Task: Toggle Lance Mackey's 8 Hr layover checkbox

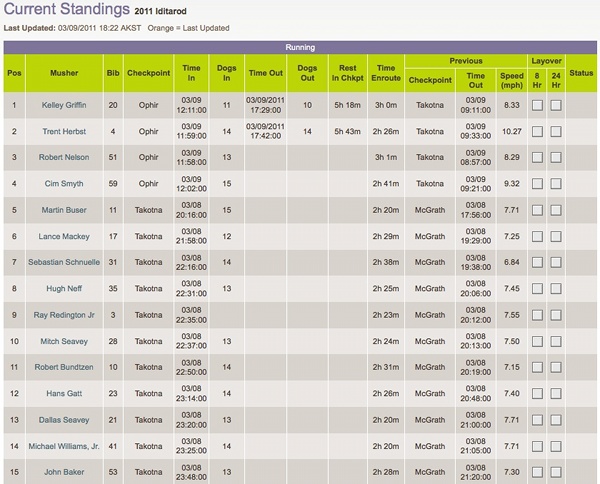Action: click(537, 236)
